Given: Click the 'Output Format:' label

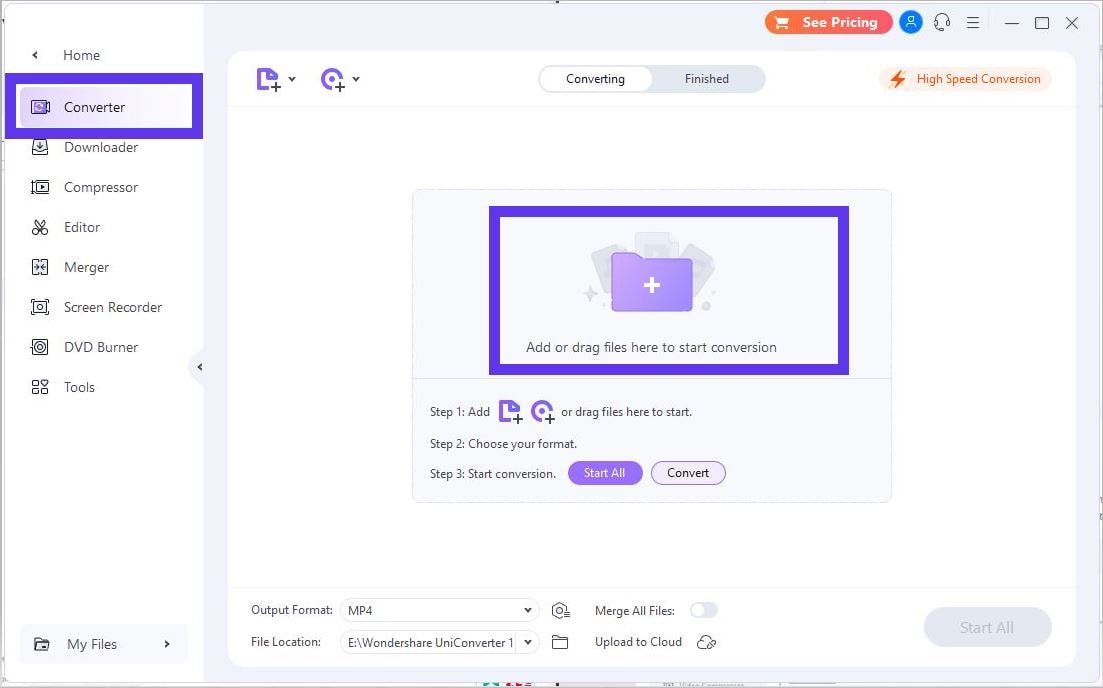Looking at the screenshot, I should (x=291, y=610).
